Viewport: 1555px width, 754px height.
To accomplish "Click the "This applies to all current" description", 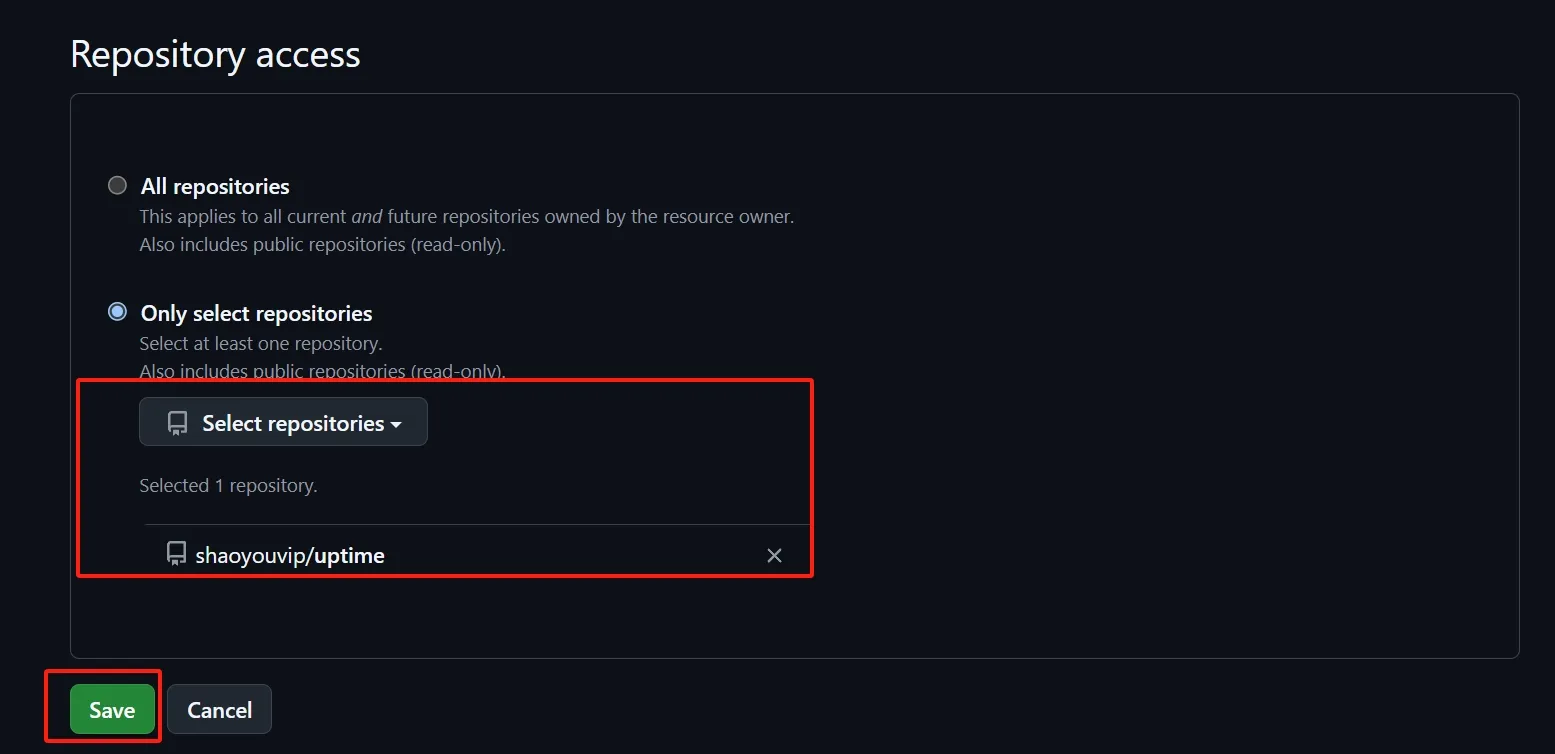I will 243,216.
